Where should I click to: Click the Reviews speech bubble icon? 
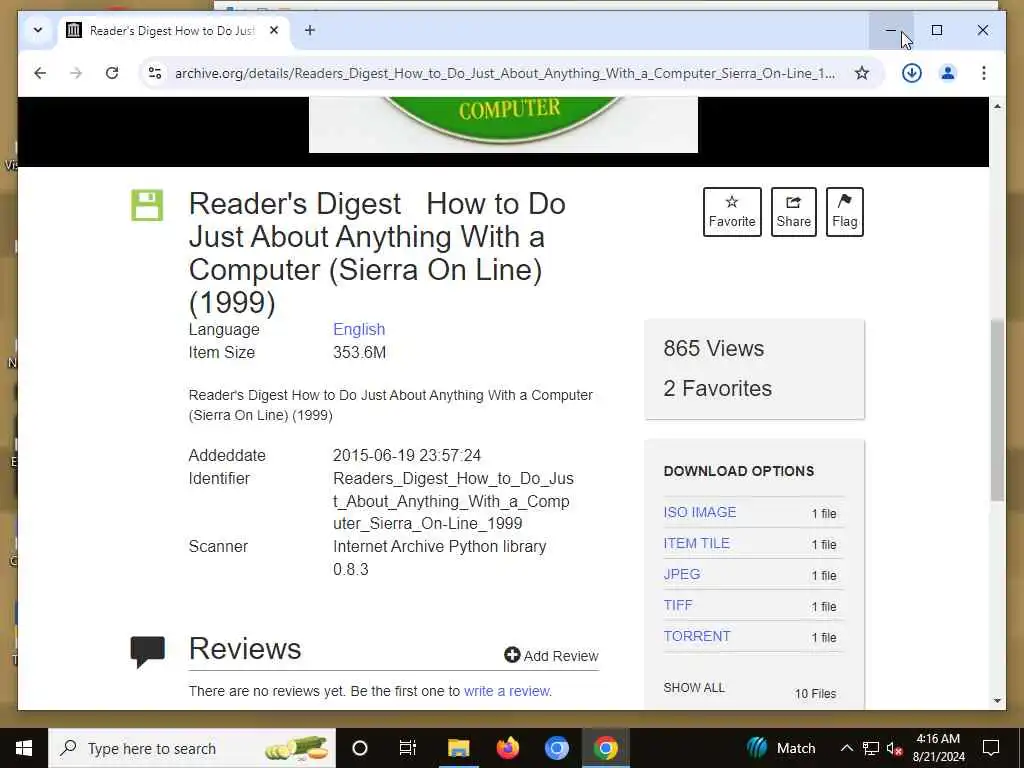pyautogui.click(x=148, y=652)
